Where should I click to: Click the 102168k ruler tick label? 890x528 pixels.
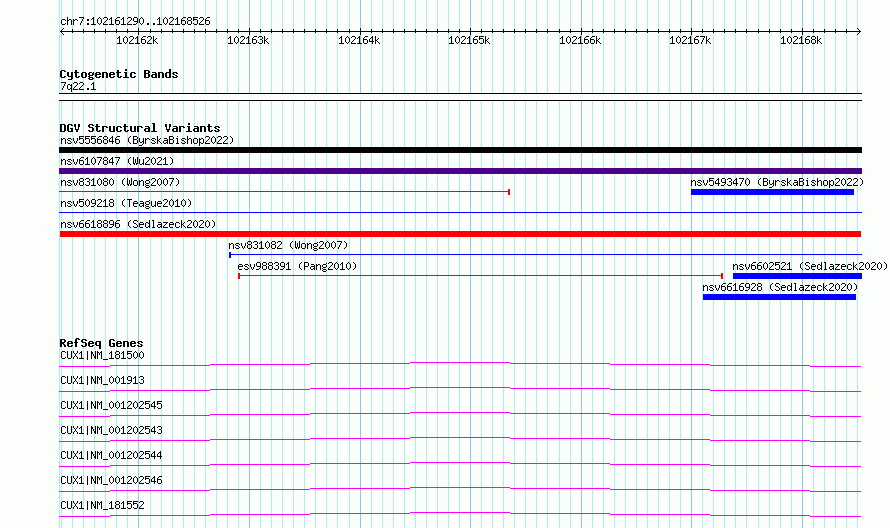[801, 40]
